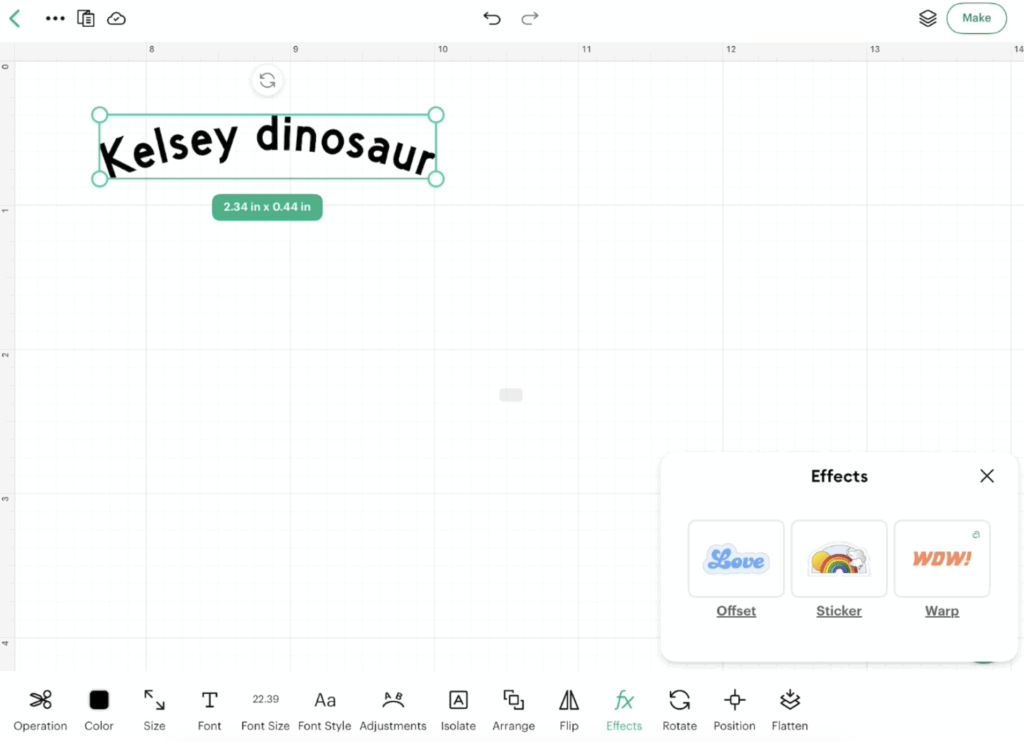Image resolution: width=1024 pixels, height=742 pixels.
Task: Click the 22.39 Font Size field
Action: coord(265,710)
